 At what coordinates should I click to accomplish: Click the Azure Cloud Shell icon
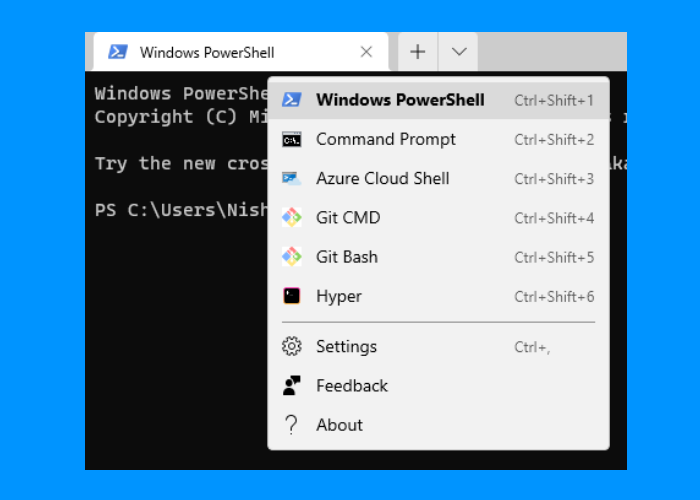(x=292, y=179)
